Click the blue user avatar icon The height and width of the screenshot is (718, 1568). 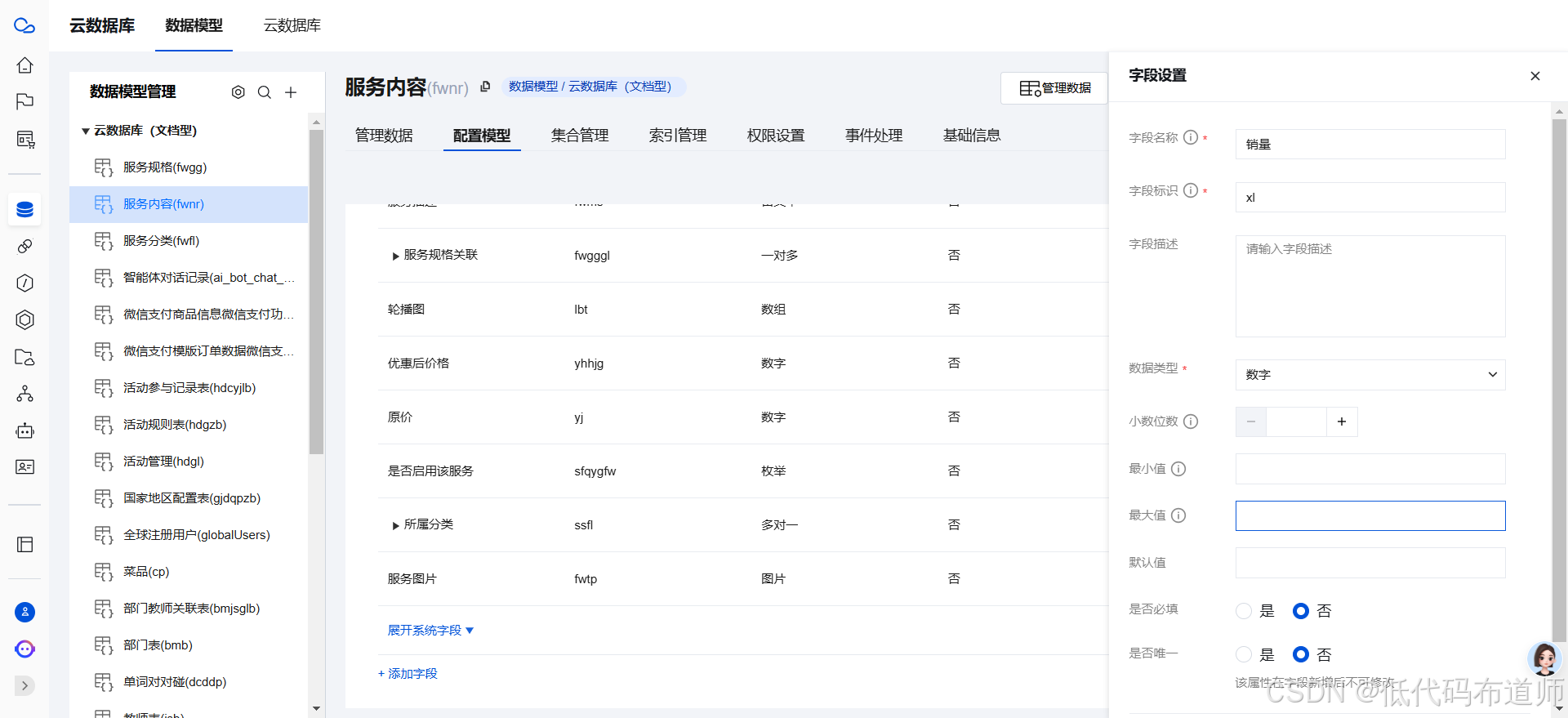(24, 612)
